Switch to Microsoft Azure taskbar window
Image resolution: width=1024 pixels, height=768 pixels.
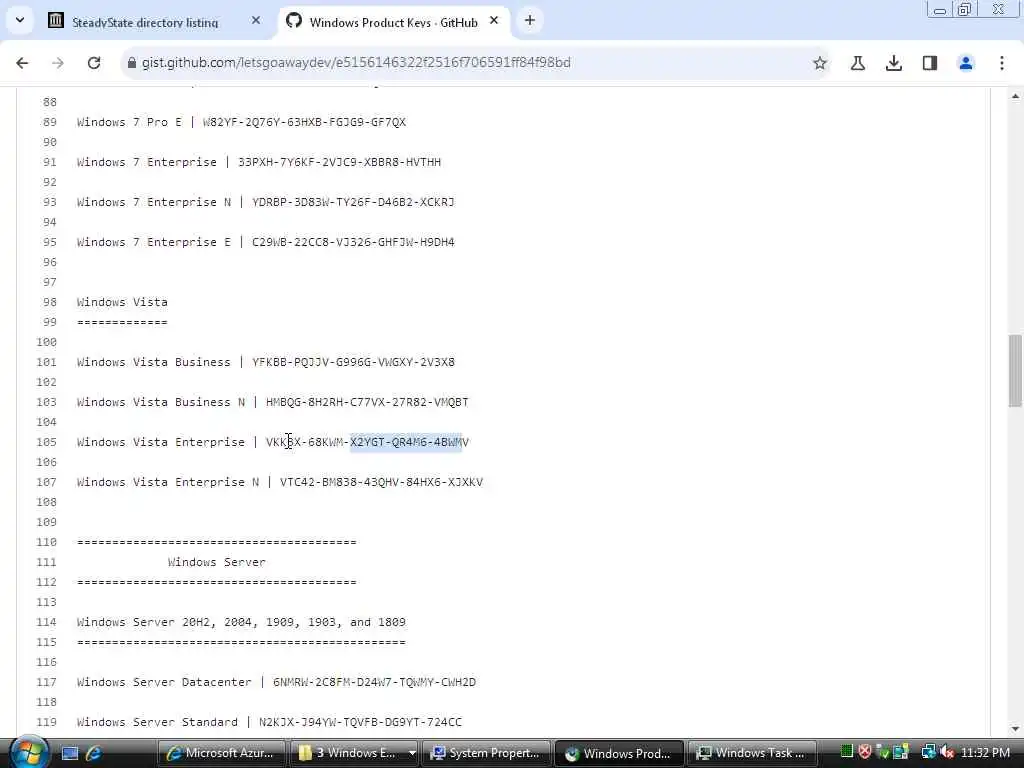tap(222, 753)
